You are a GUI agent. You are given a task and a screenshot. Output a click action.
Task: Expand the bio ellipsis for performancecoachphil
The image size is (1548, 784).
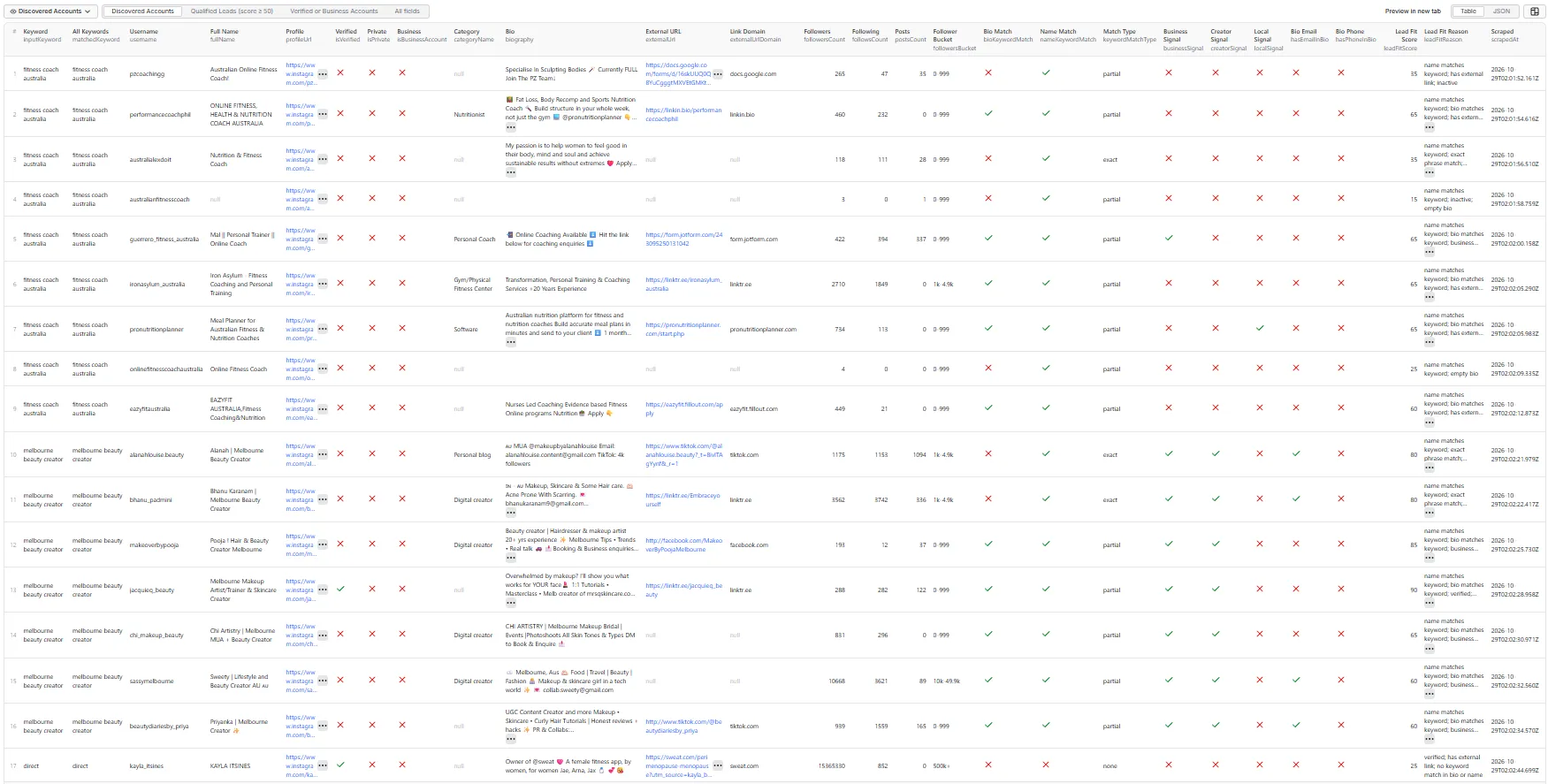[511, 127]
